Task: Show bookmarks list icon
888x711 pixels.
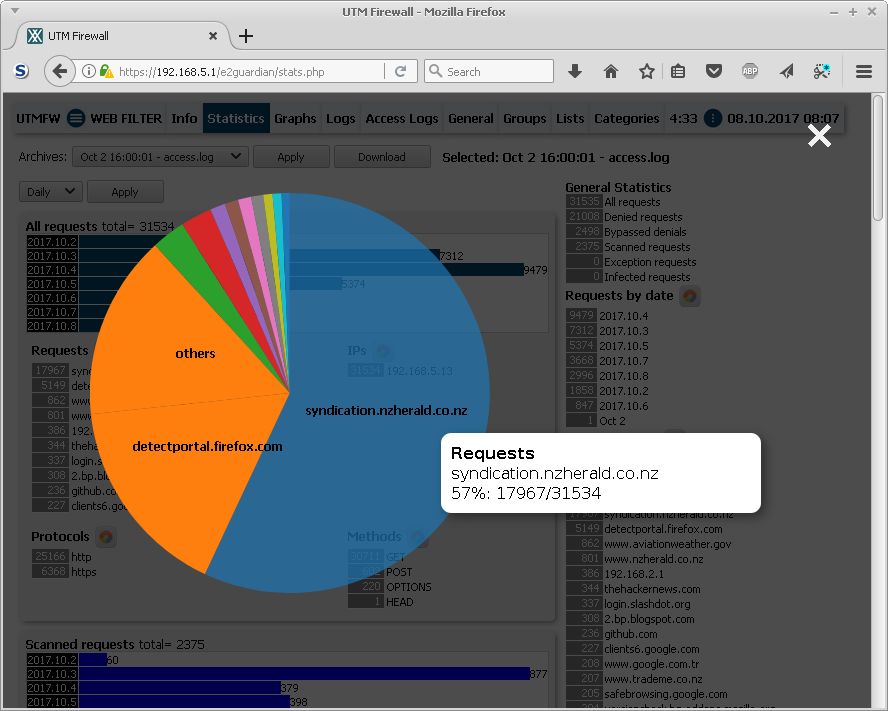Action: pos(678,71)
